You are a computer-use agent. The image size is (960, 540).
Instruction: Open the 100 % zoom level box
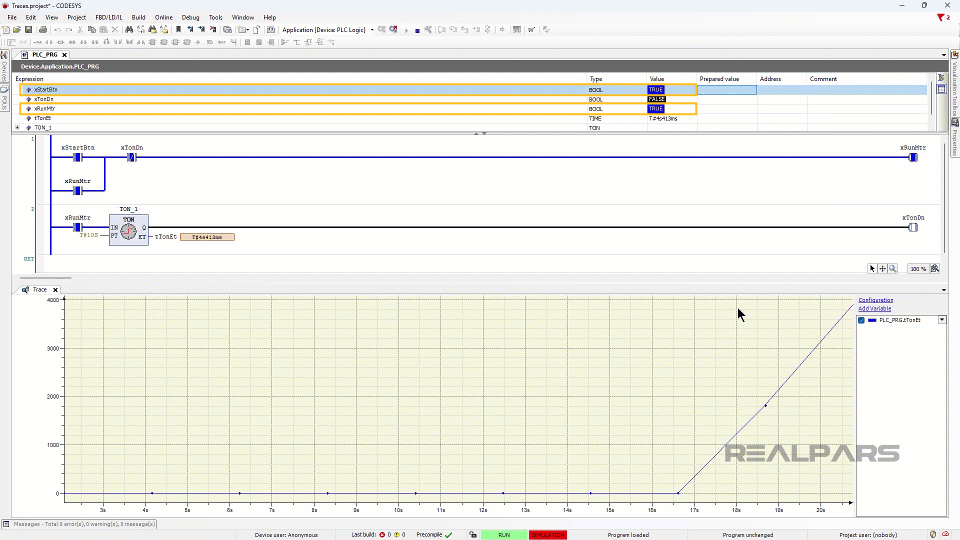[917, 269]
